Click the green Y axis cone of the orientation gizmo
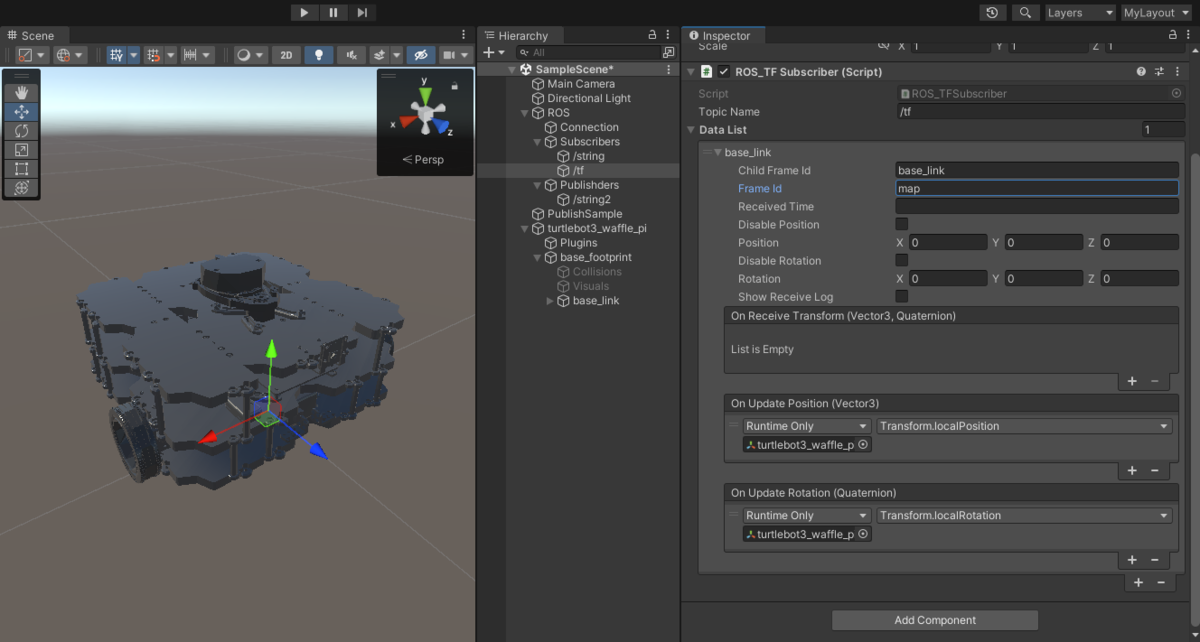This screenshot has height=642, width=1200. (425, 96)
